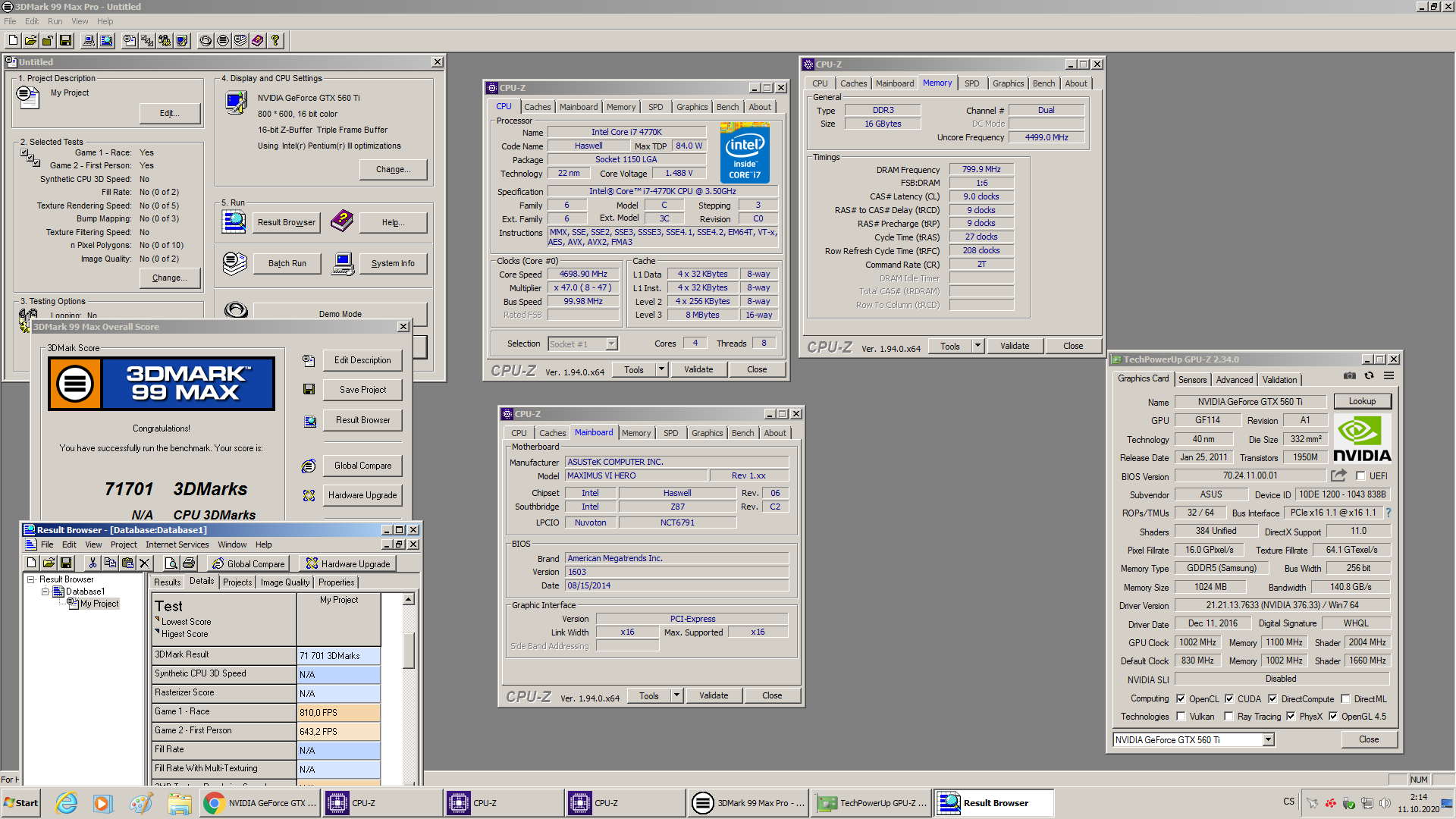This screenshot has width=1456, height=819.
Task: Click the Demo Mode button
Action: (x=340, y=314)
